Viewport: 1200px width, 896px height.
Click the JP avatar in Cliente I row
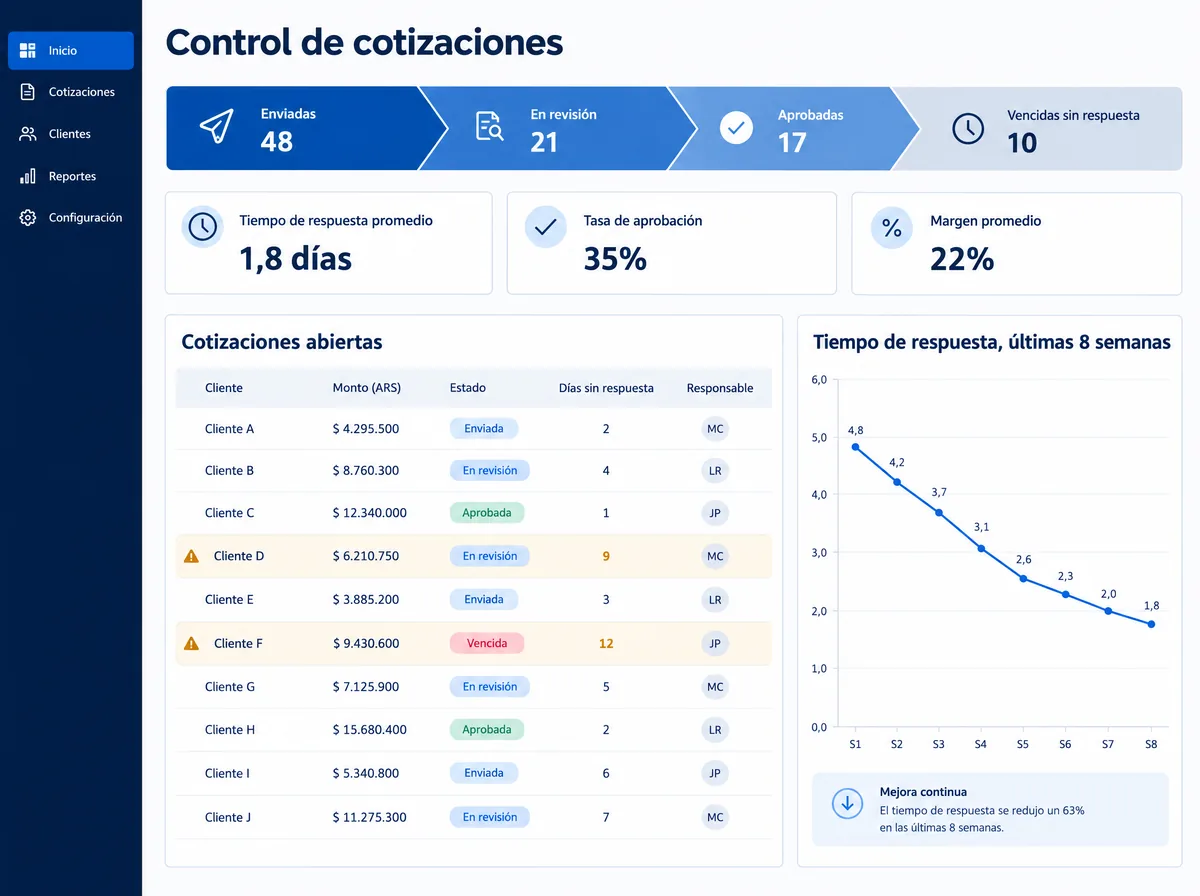pyautogui.click(x=715, y=773)
